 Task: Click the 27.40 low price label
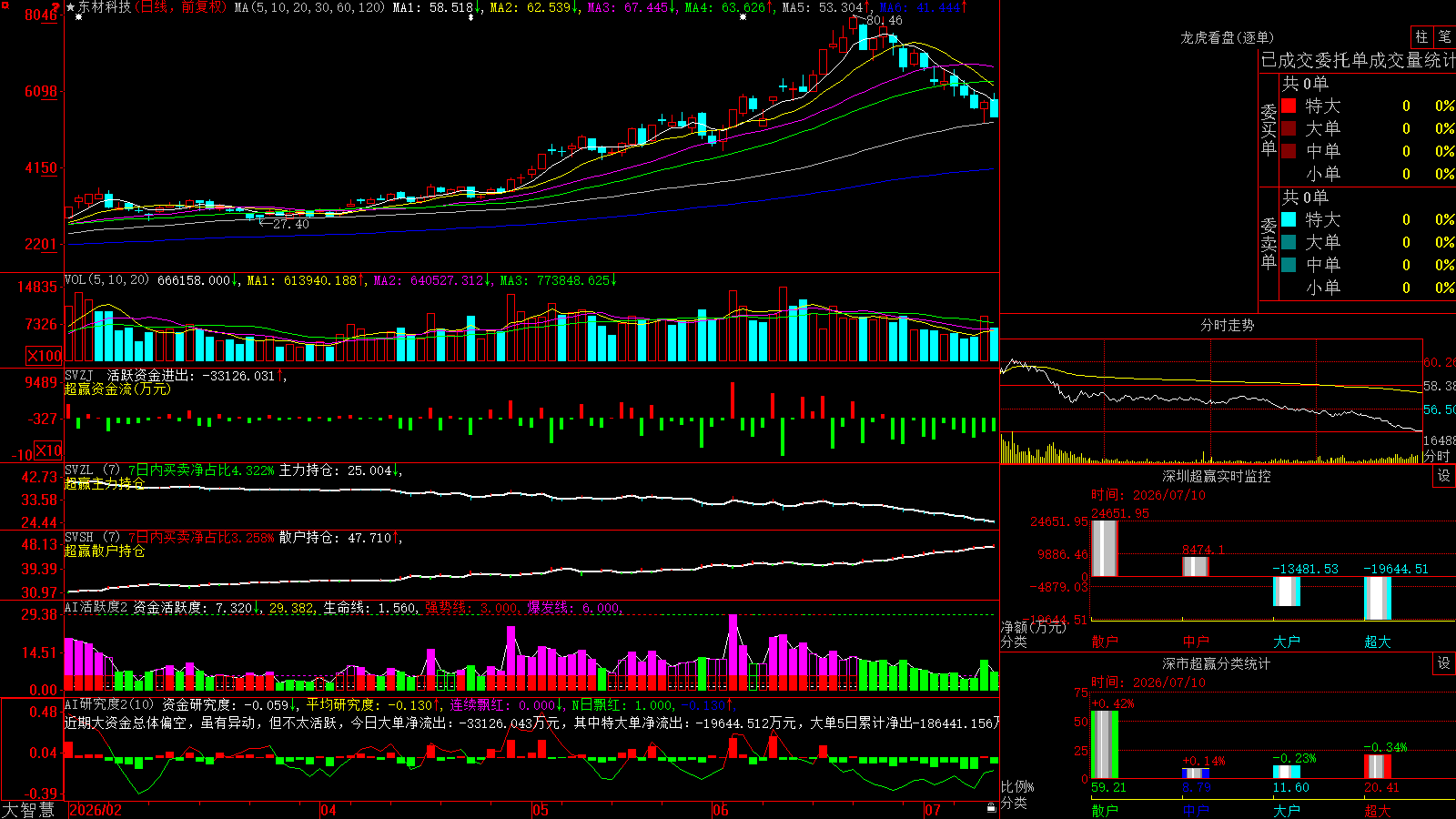pyautogui.click(x=291, y=224)
